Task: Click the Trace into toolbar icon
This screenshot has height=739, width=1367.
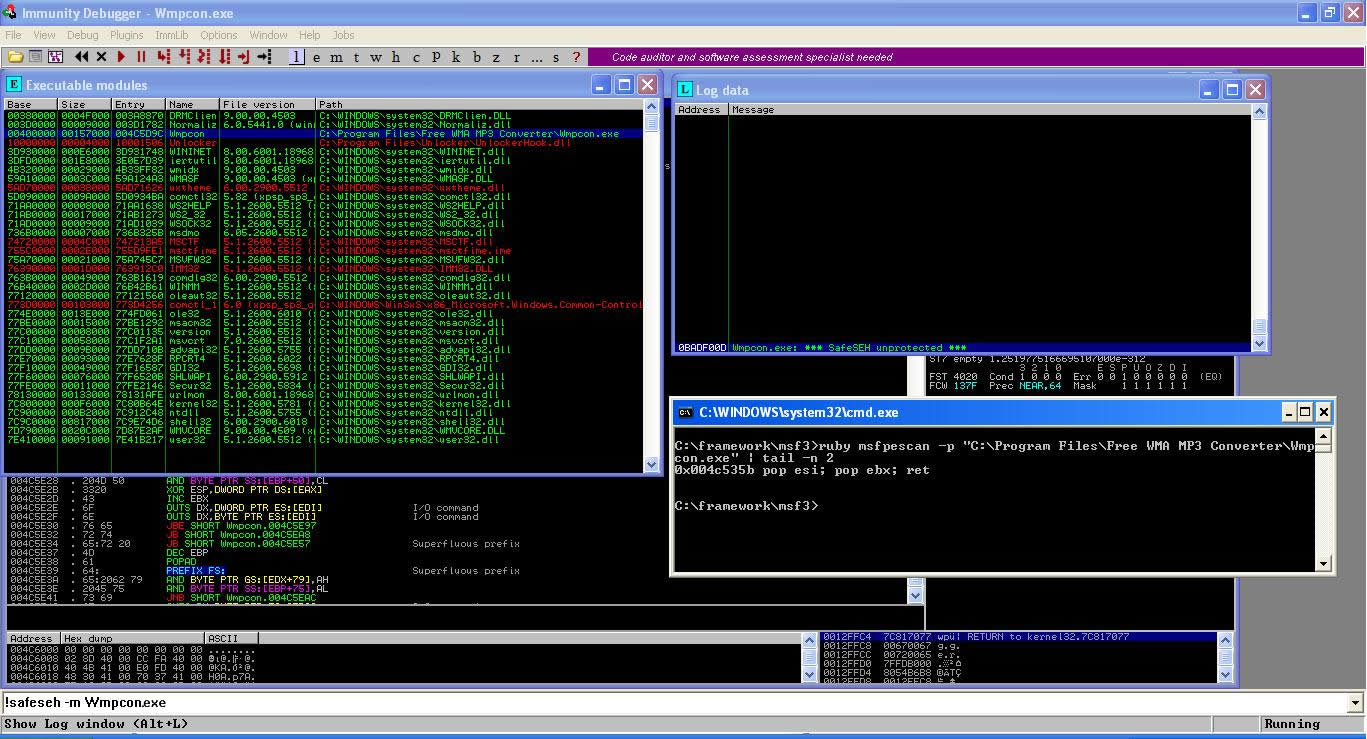Action: click(x=204, y=57)
